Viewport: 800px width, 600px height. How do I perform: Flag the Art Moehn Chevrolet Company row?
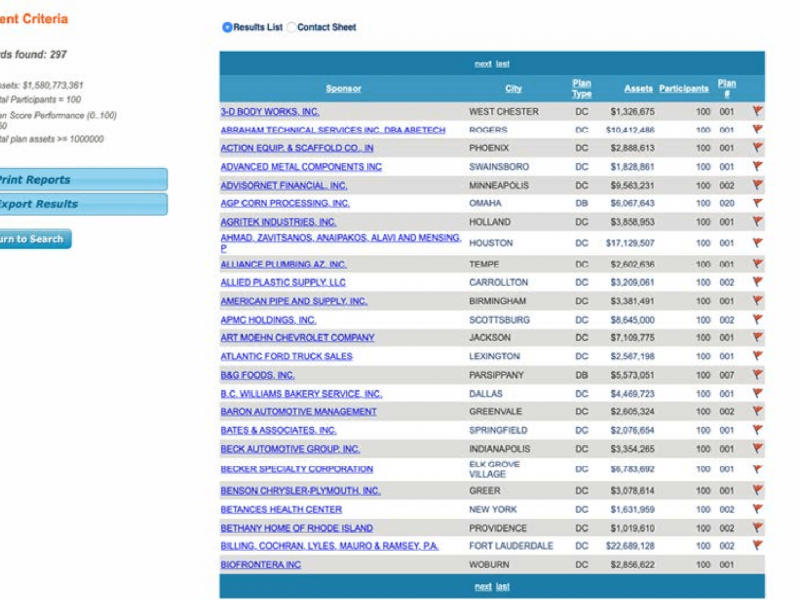[x=757, y=338]
